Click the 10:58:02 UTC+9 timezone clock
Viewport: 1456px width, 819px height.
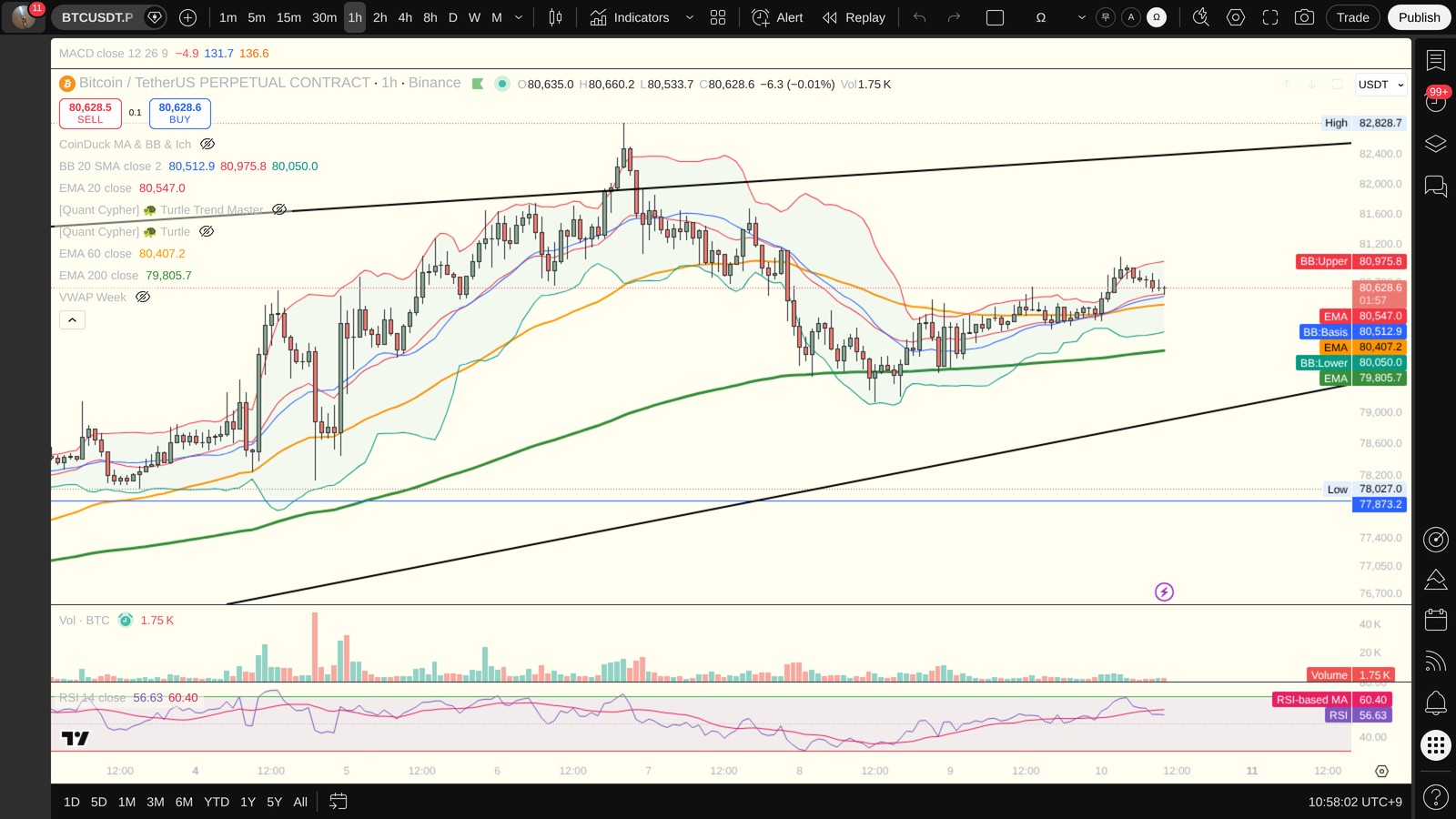(x=1355, y=802)
